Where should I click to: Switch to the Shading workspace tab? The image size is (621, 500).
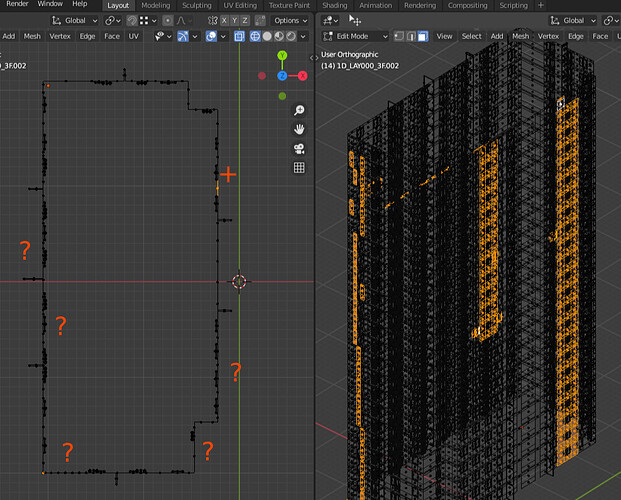pos(335,6)
